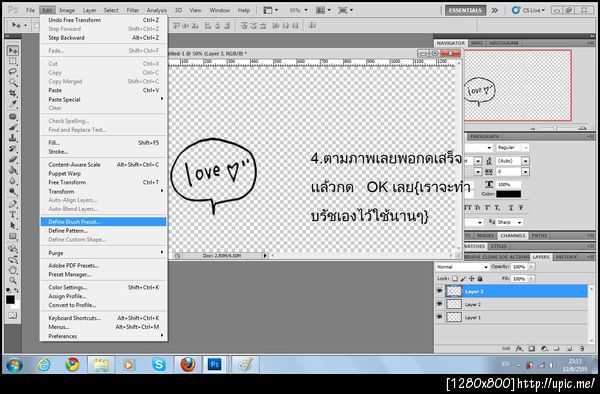Open the layer Opacity slider arrow
Screen dimensions: 600x394
[x=532, y=267]
